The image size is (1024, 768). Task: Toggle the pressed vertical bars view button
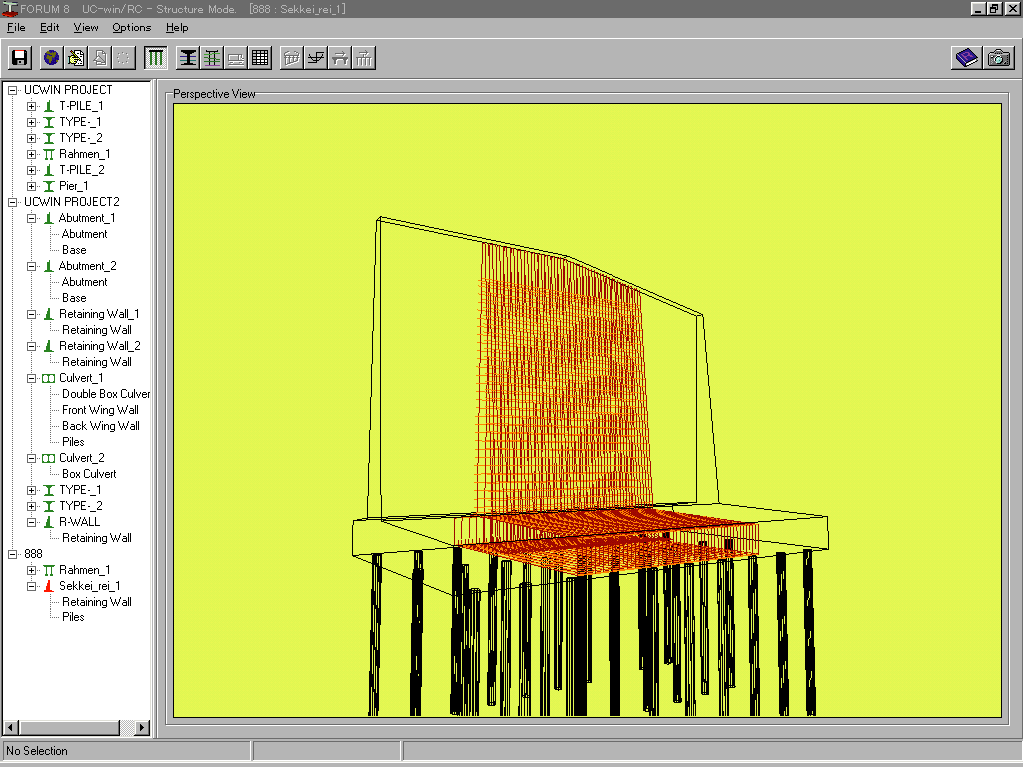tap(155, 58)
